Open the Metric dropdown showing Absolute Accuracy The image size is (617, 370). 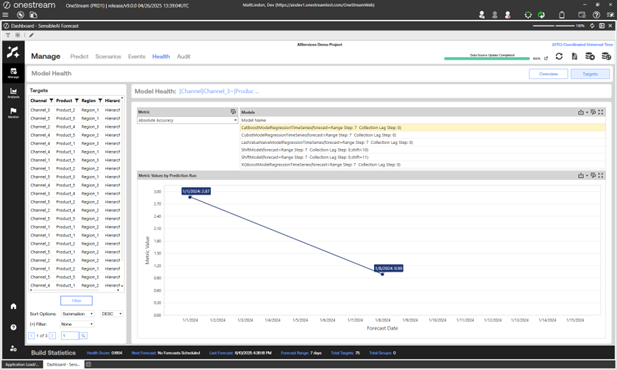click(187, 120)
